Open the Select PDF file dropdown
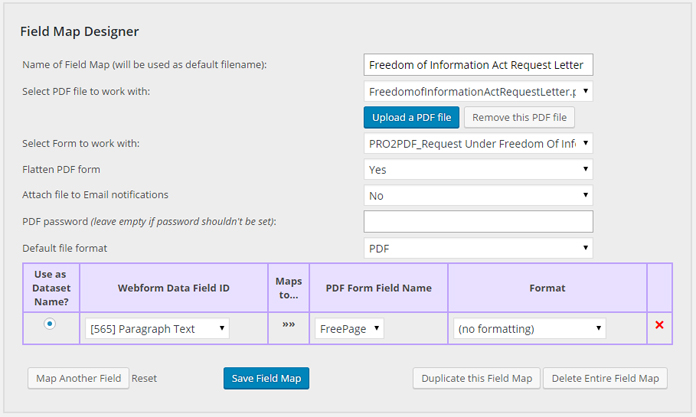The height and width of the screenshot is (417, 696). (x=478, y=92)
